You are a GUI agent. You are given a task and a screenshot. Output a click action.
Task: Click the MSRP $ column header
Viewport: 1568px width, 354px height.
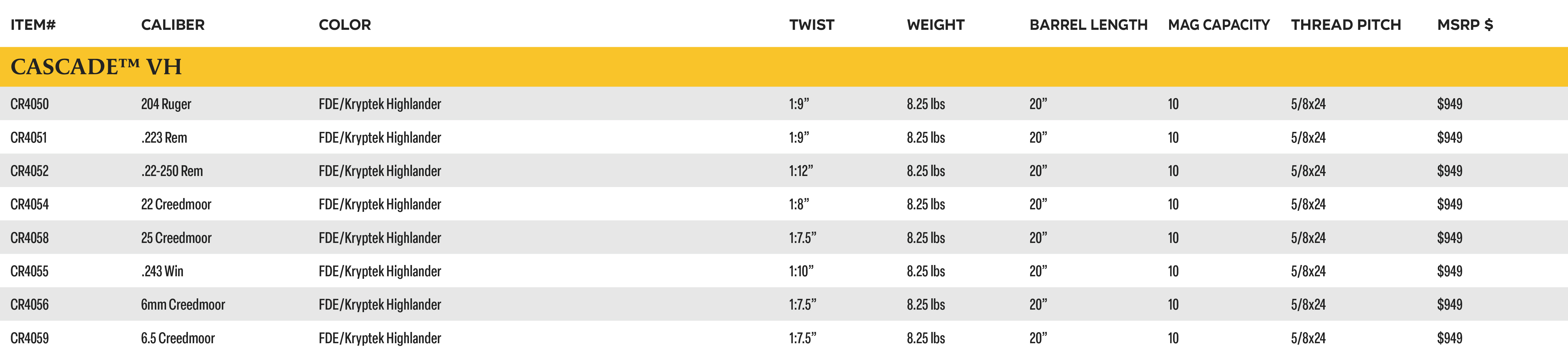(x=1465, y=25)
